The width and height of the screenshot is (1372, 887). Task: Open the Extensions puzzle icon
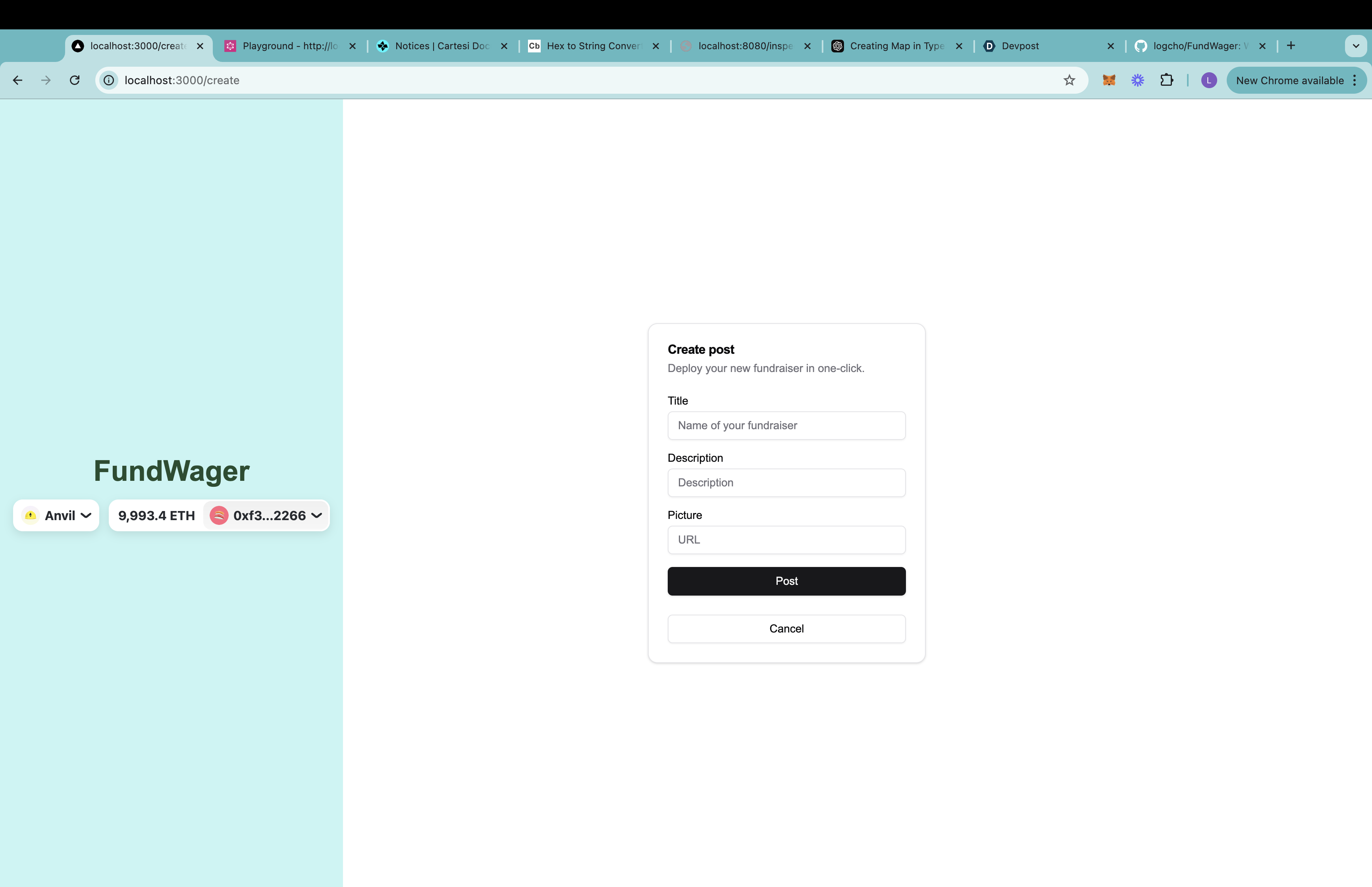1166,80
